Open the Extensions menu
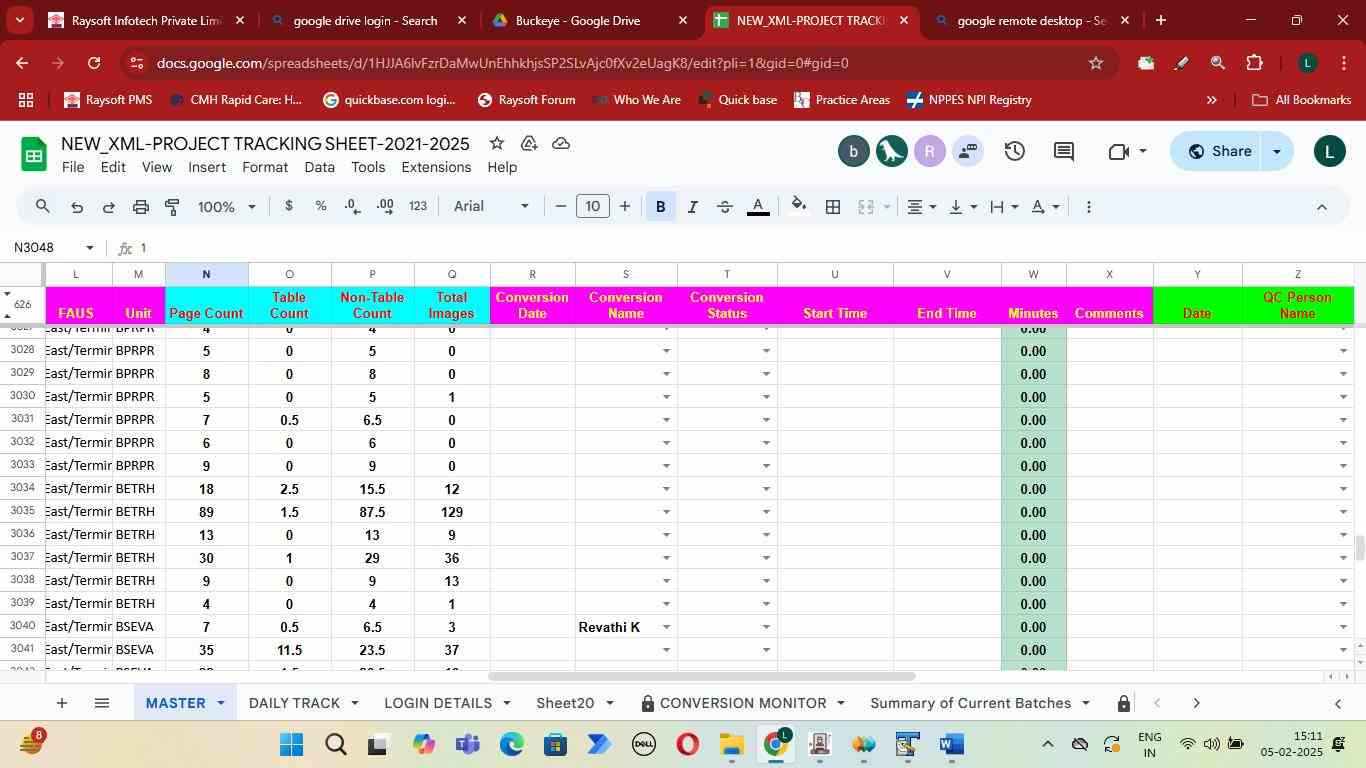 435,167
